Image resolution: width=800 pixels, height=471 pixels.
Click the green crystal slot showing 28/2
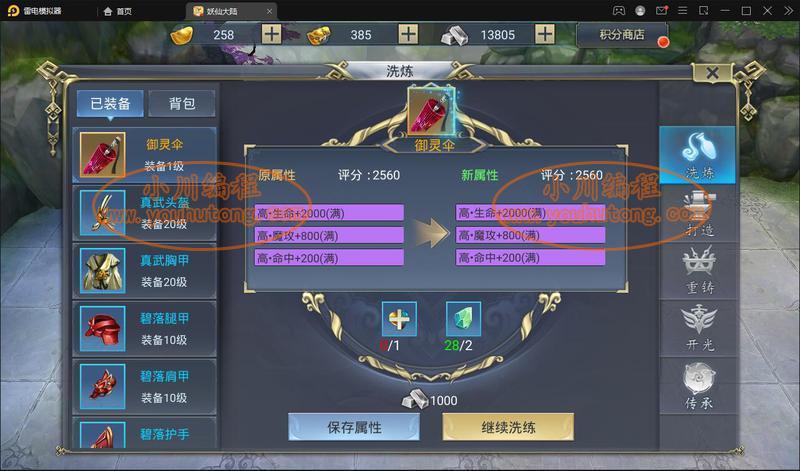coord(463,319)
